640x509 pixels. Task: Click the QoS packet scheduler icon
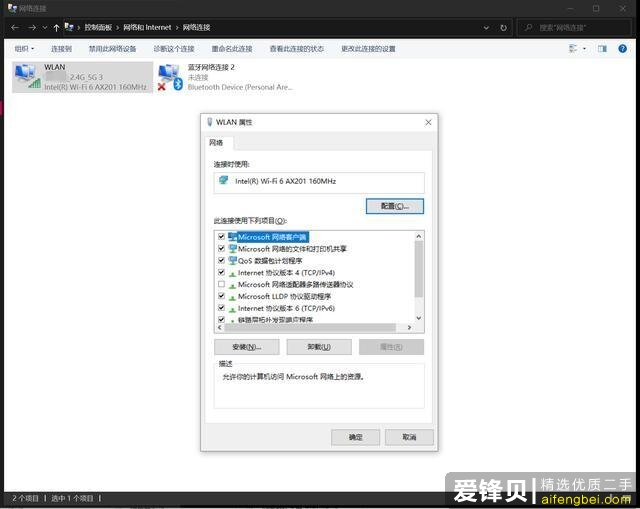pos(233,260)
